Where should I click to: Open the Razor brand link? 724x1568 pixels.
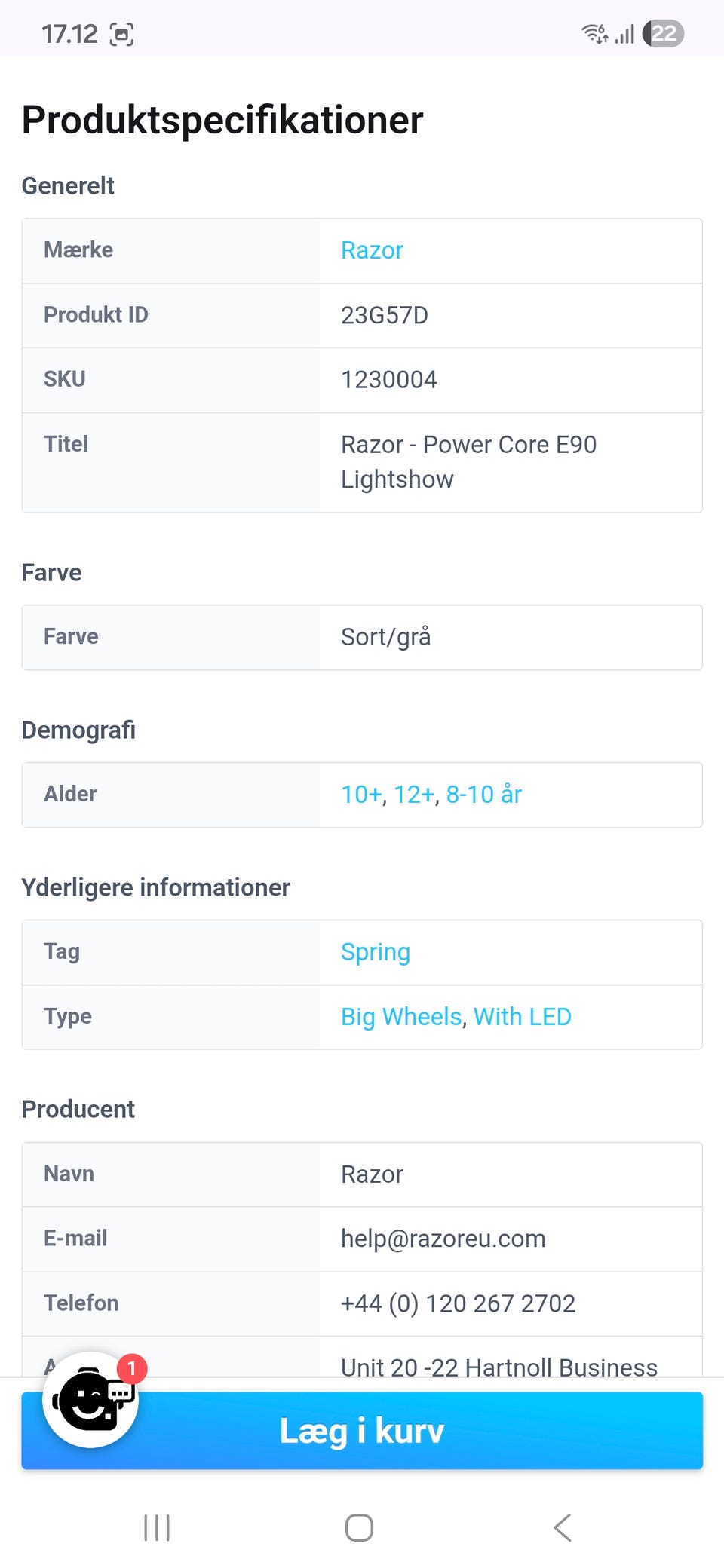pos(372,250)
